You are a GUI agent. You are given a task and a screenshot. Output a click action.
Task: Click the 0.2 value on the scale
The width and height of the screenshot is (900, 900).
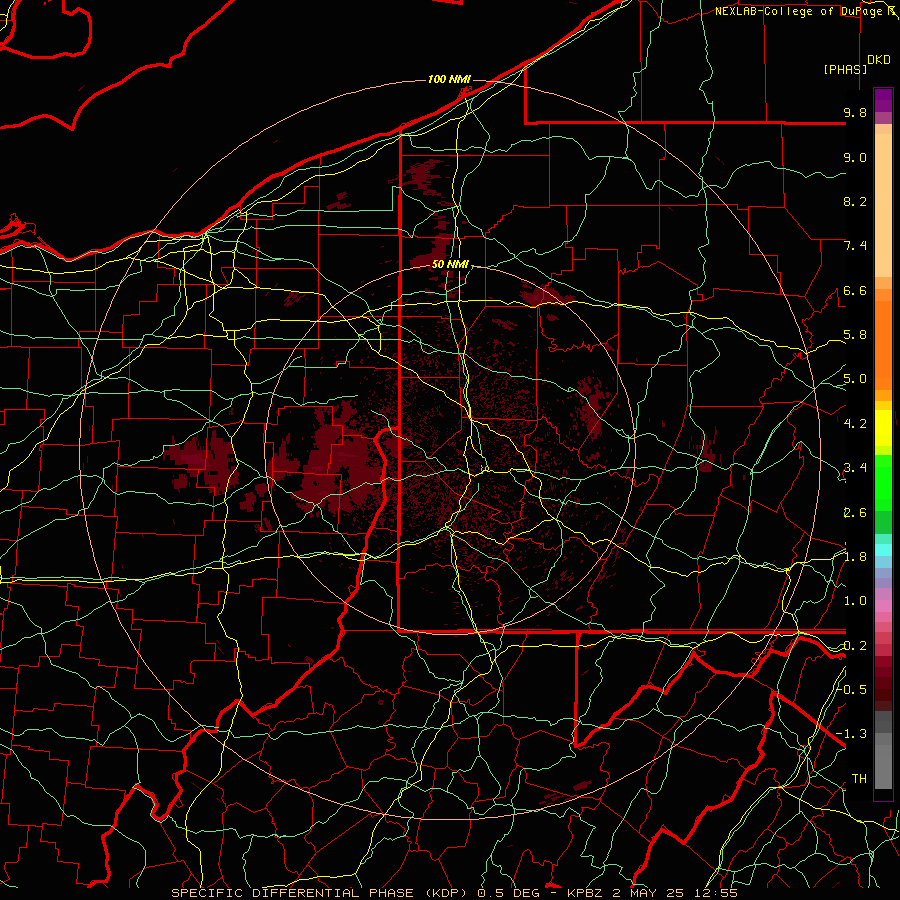[x=855, y=646]
